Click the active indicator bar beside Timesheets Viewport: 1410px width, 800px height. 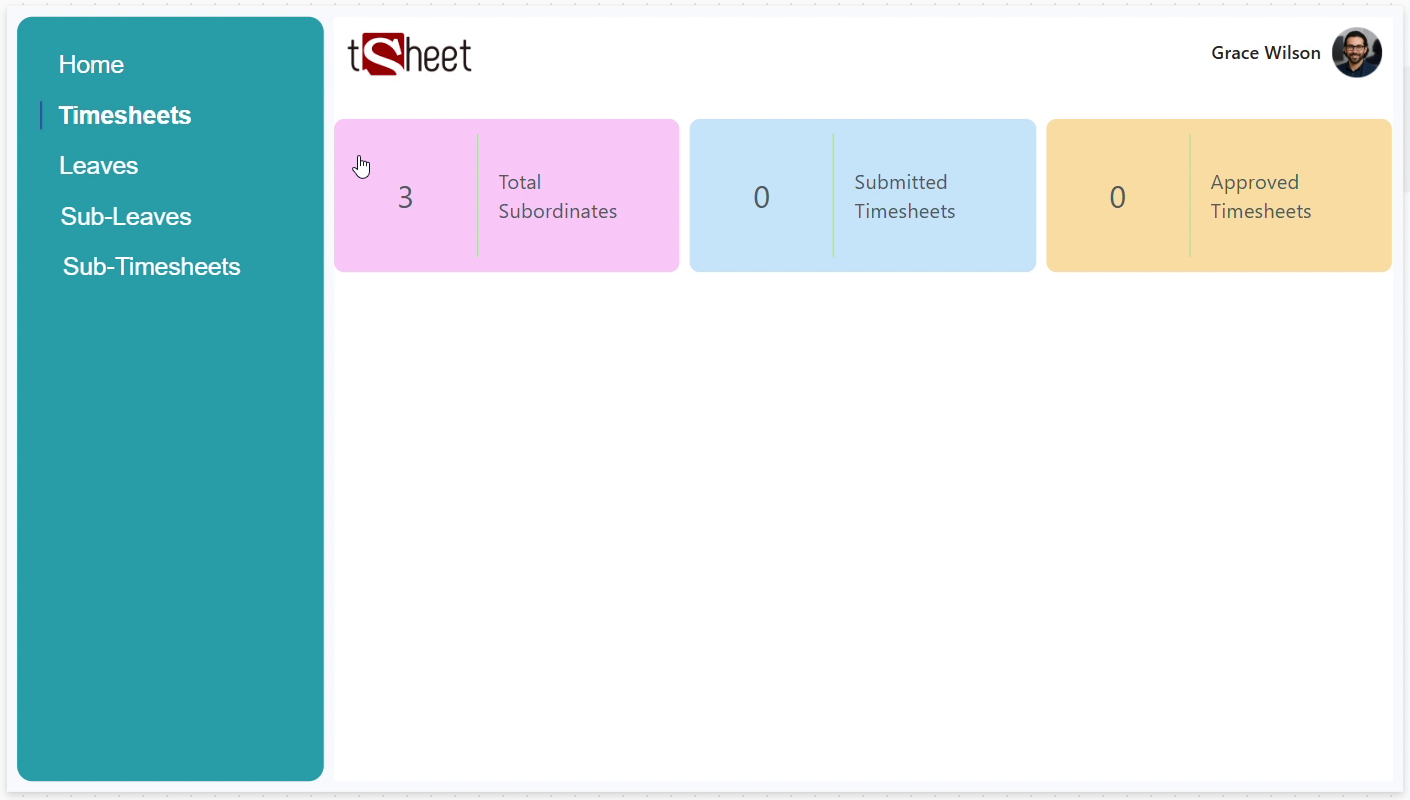coord(41,115)
